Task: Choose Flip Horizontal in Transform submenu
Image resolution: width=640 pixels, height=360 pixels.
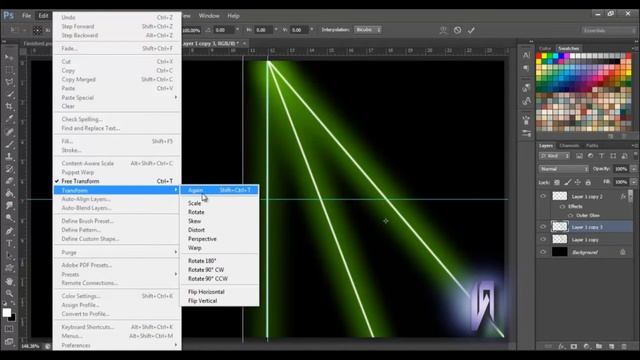Action: [220, 291]
